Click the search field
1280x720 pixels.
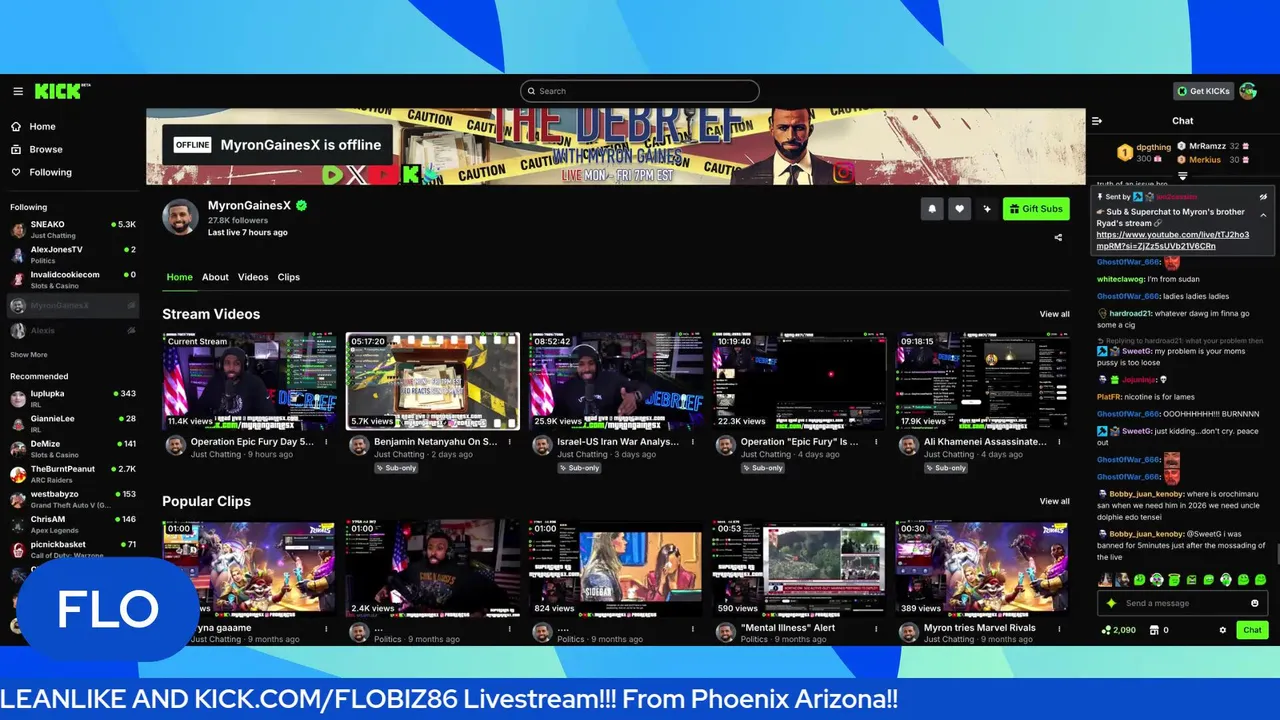pos(640,91)
